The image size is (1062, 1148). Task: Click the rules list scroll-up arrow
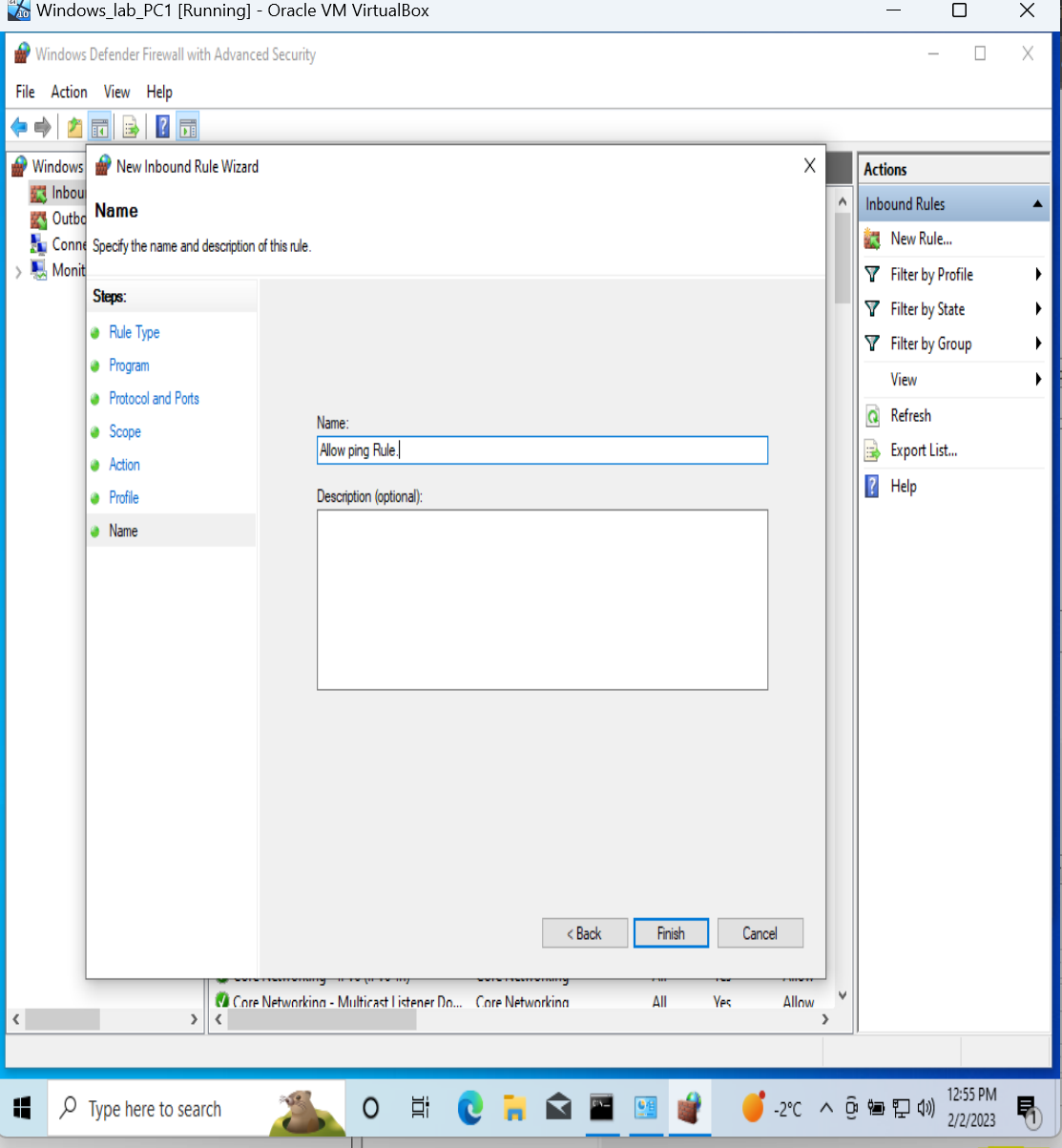click(842, 202)
